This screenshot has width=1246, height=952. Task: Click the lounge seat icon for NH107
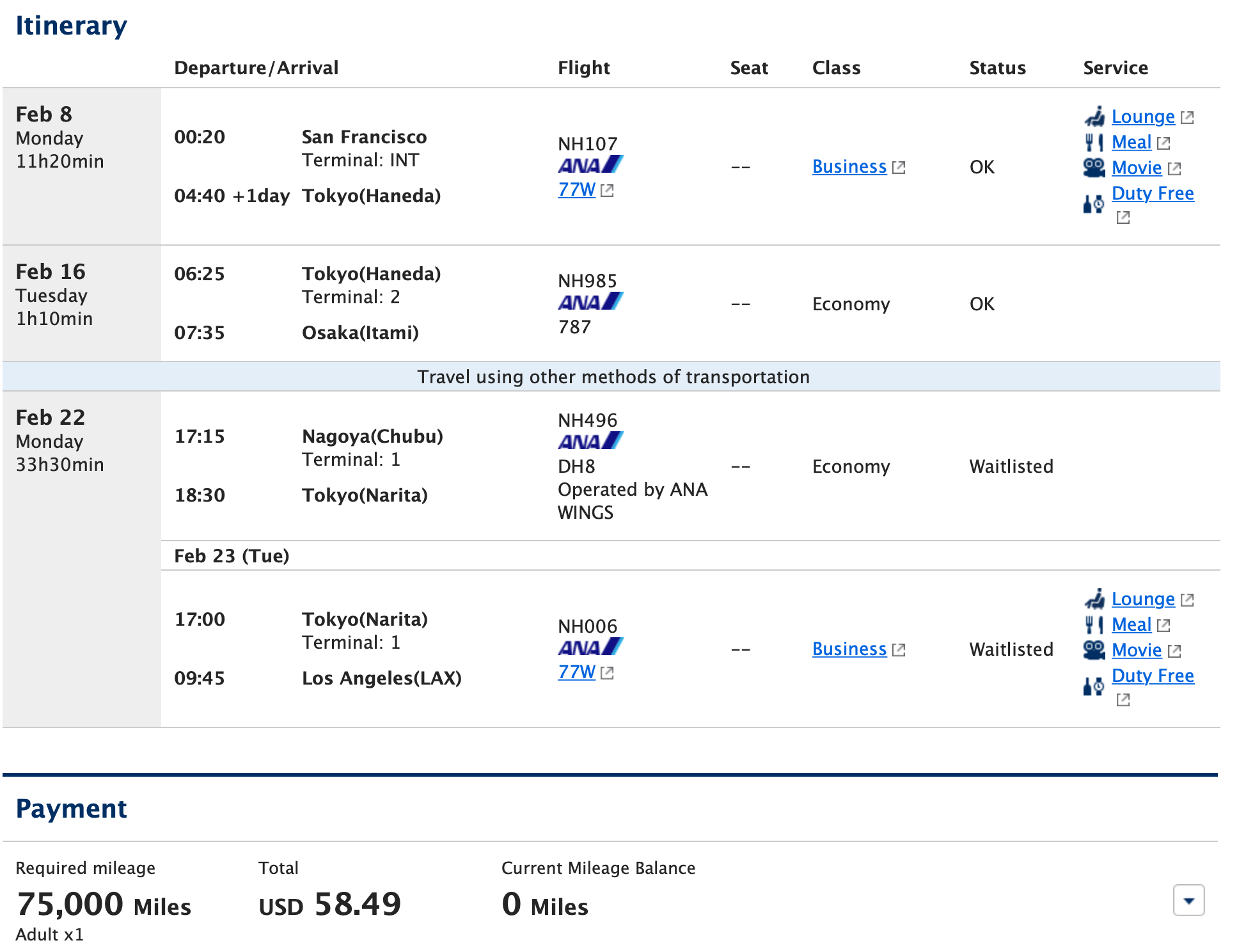[x=1095, y=116]
